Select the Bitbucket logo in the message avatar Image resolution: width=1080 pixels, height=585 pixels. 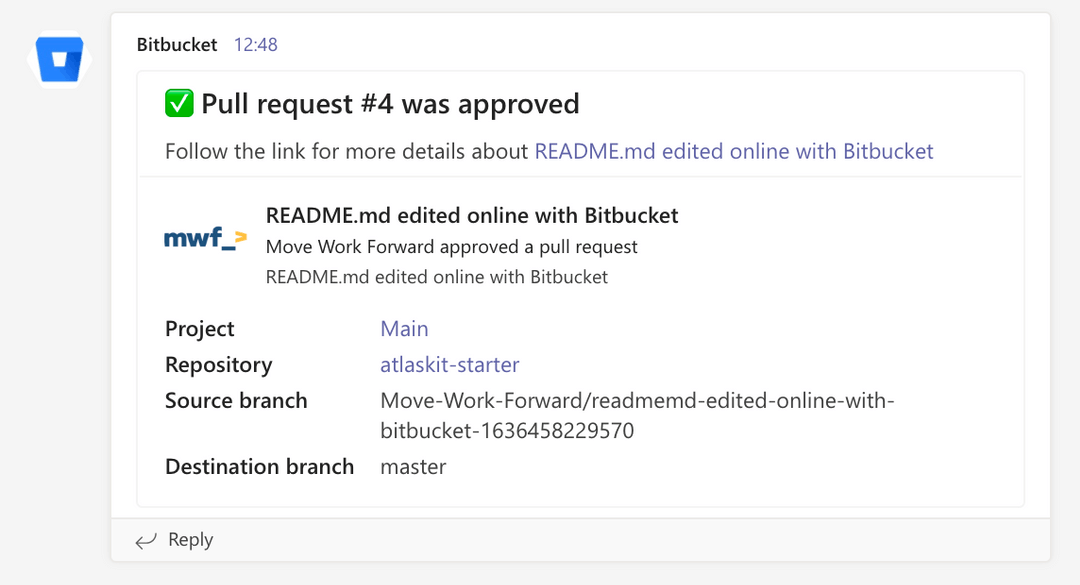pos(58,60)
